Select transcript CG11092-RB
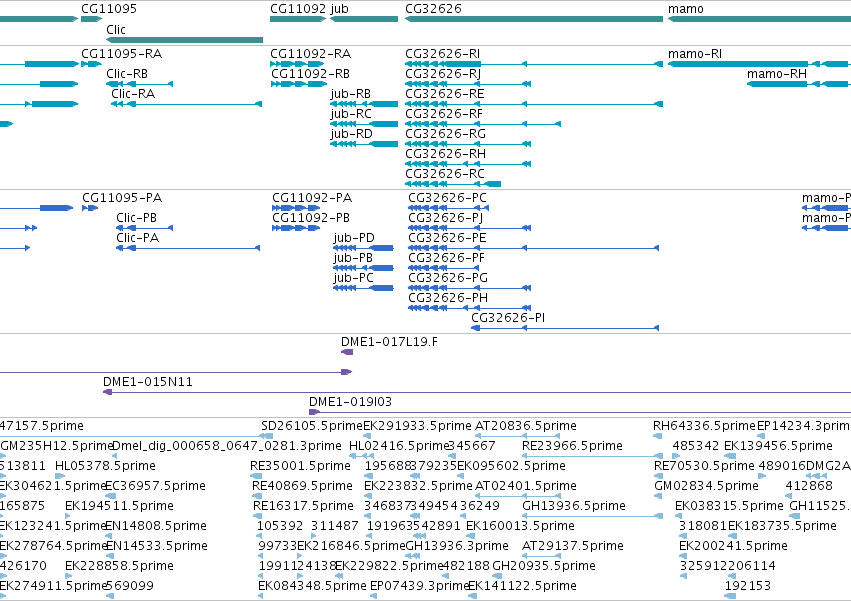The height and width of the screenshot is (601, 851). coord(299,84)
